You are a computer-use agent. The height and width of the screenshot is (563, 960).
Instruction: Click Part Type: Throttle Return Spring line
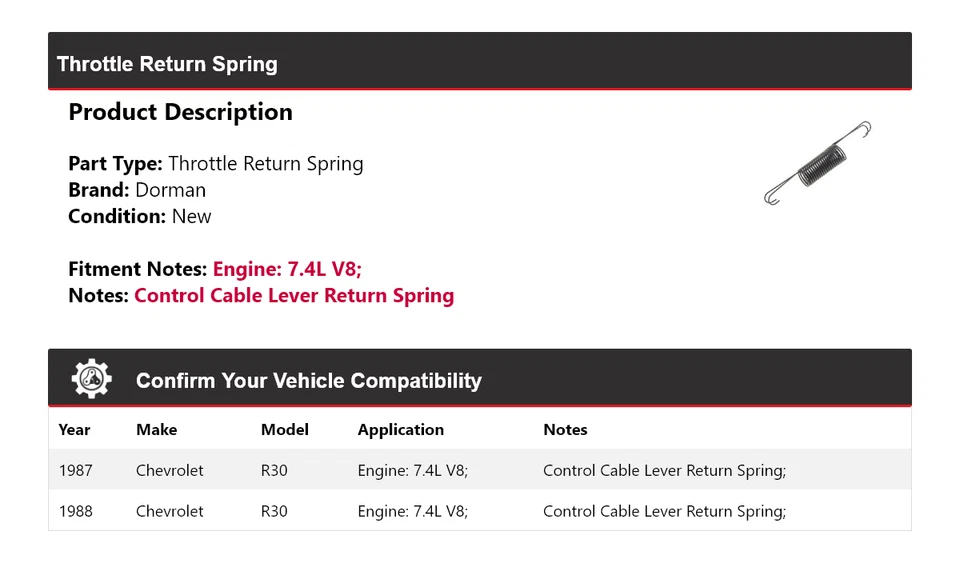click(216, 164)
